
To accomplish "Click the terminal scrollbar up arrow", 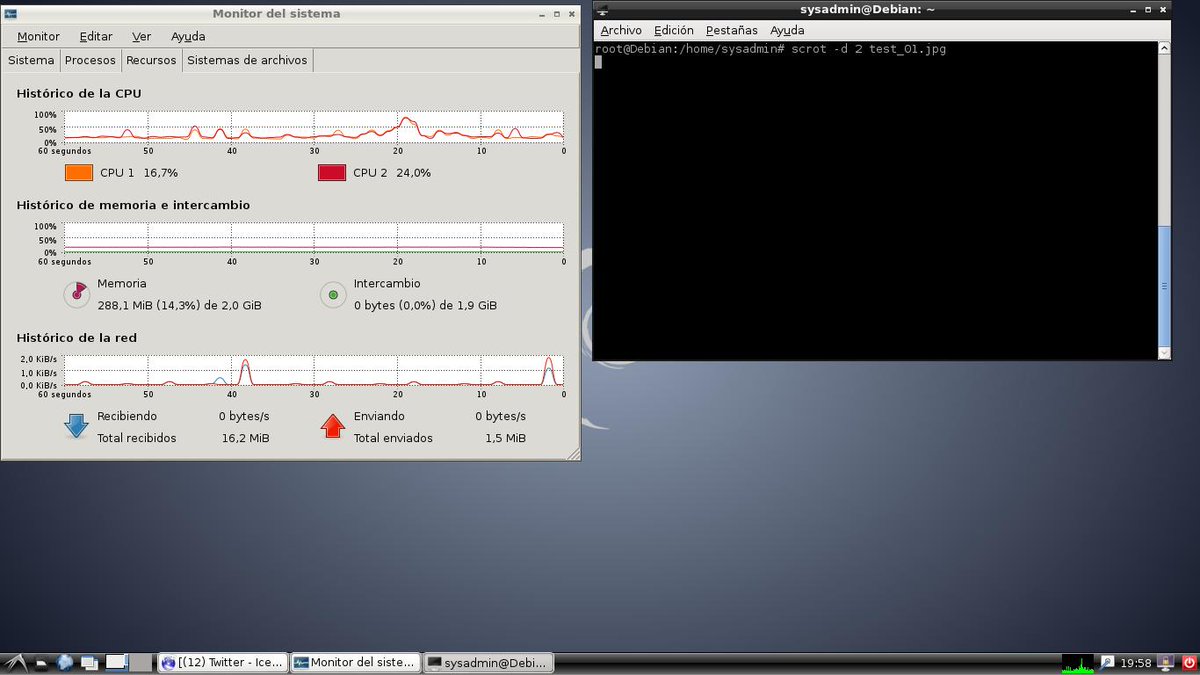I will pyautogui.click(x=1164, y=47).
